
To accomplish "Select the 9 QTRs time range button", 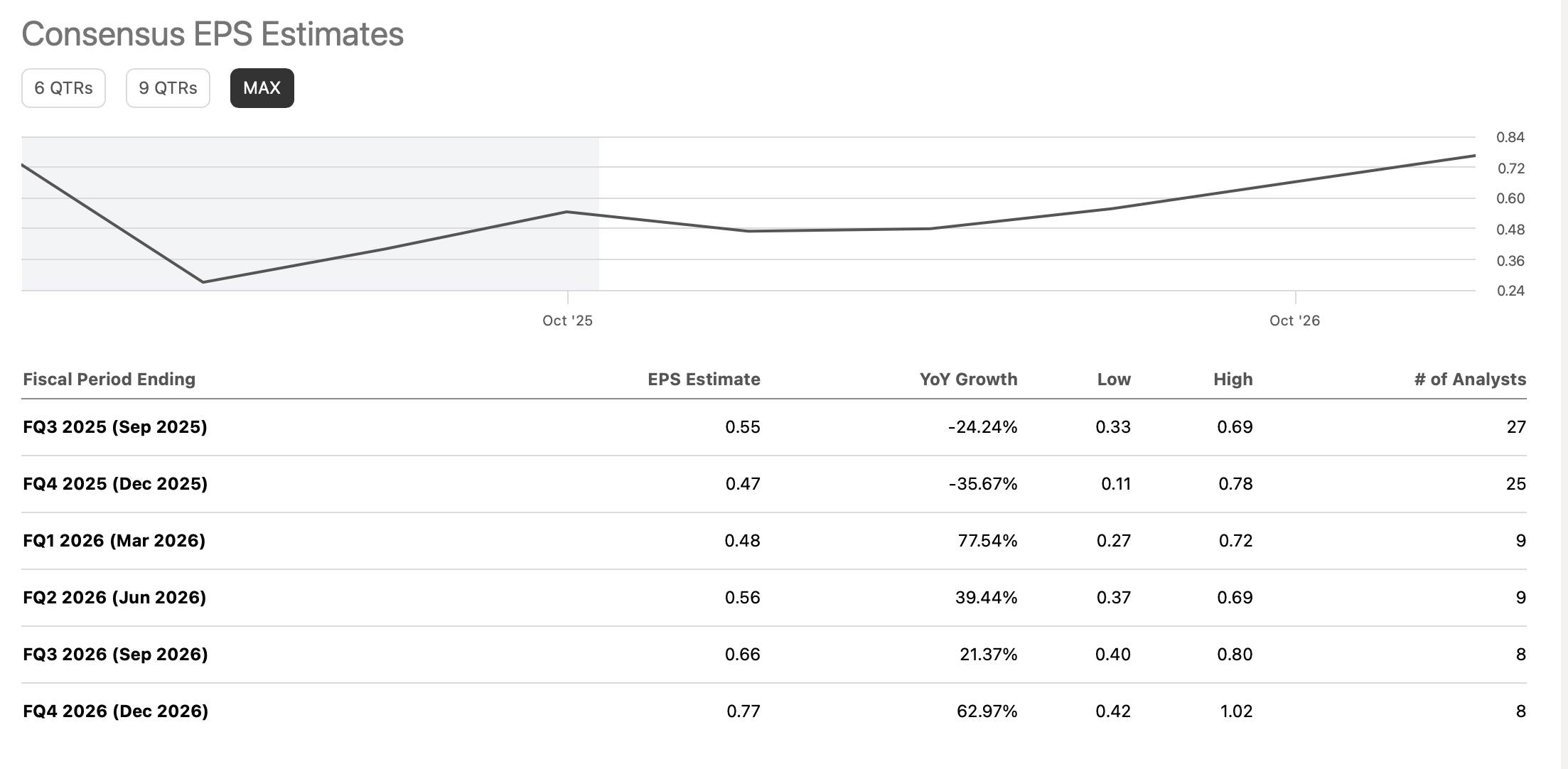I will coord(167,87).
